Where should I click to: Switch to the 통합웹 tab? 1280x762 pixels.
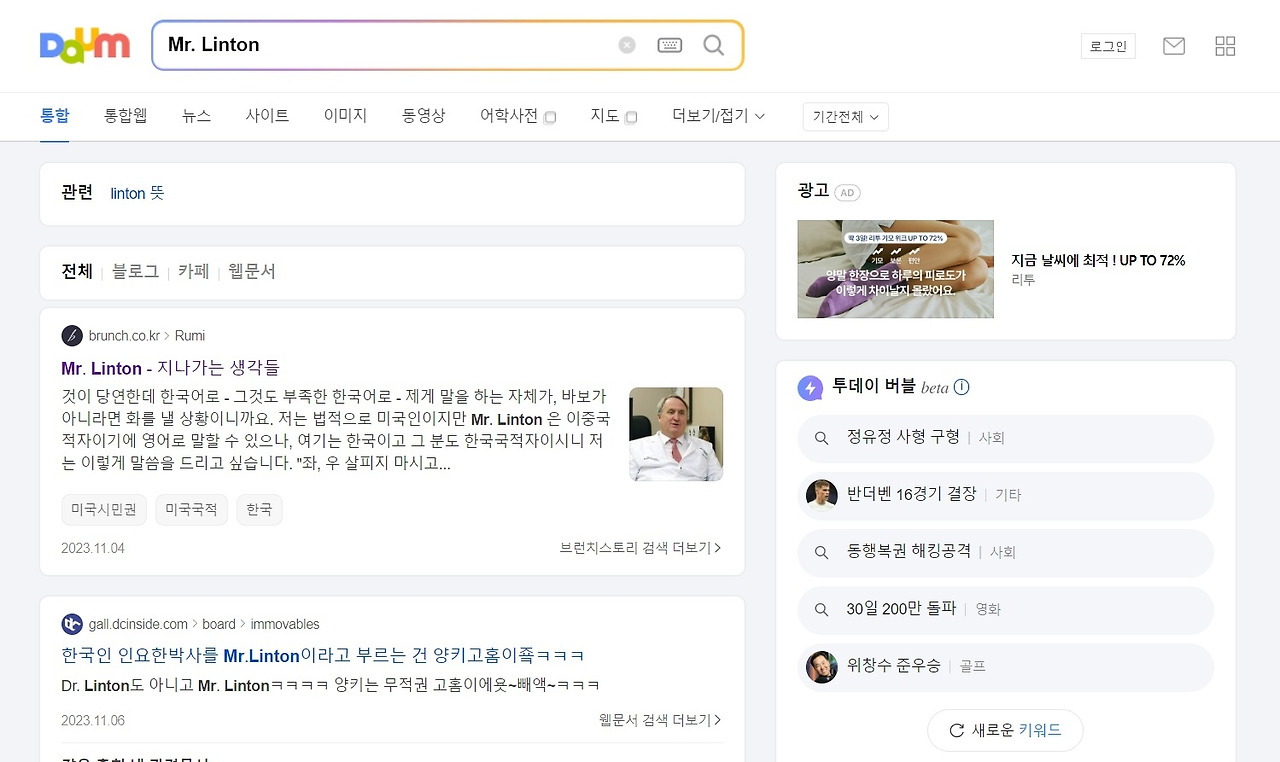click(125, 116)
